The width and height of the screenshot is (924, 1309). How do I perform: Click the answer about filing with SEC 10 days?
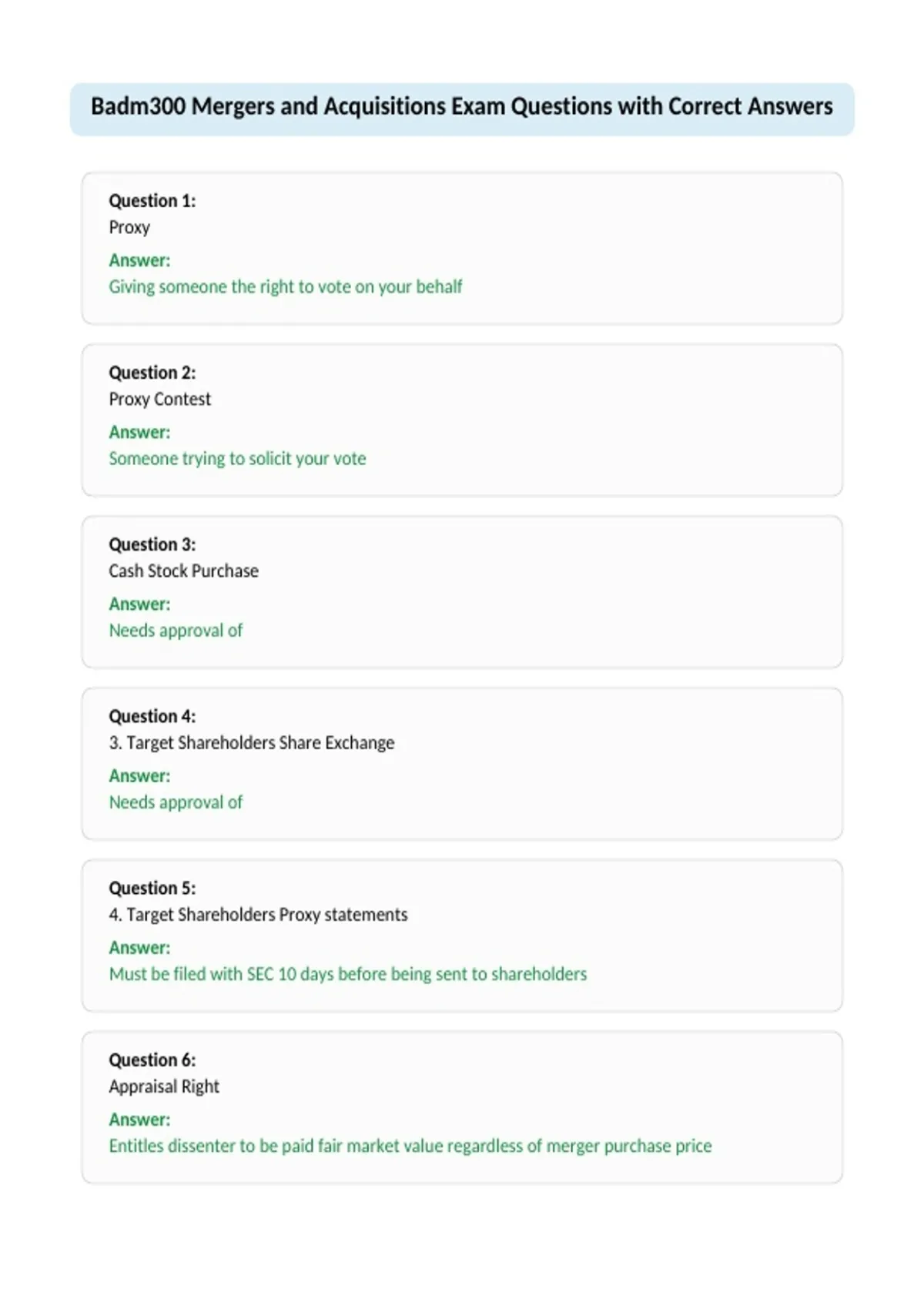point(348,974)
